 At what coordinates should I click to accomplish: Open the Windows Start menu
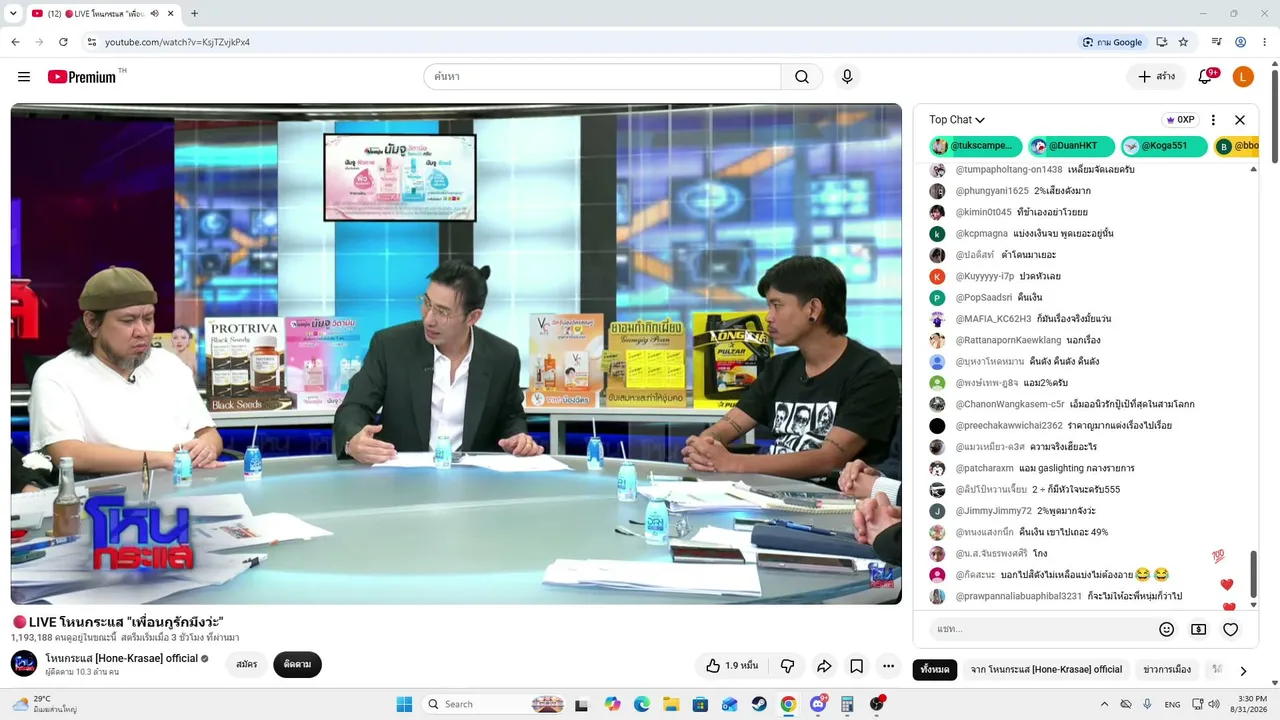click(404, 704)
